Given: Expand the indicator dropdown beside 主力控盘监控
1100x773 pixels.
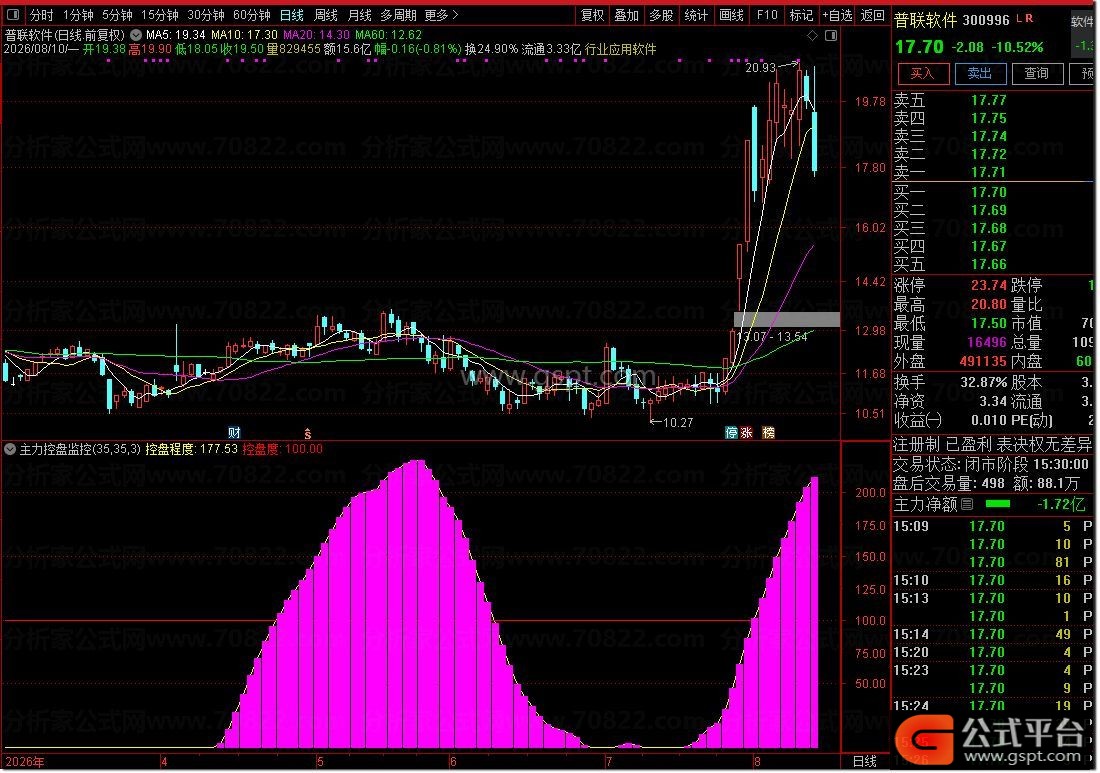Looking at the screenshot, I should [10, 449].
